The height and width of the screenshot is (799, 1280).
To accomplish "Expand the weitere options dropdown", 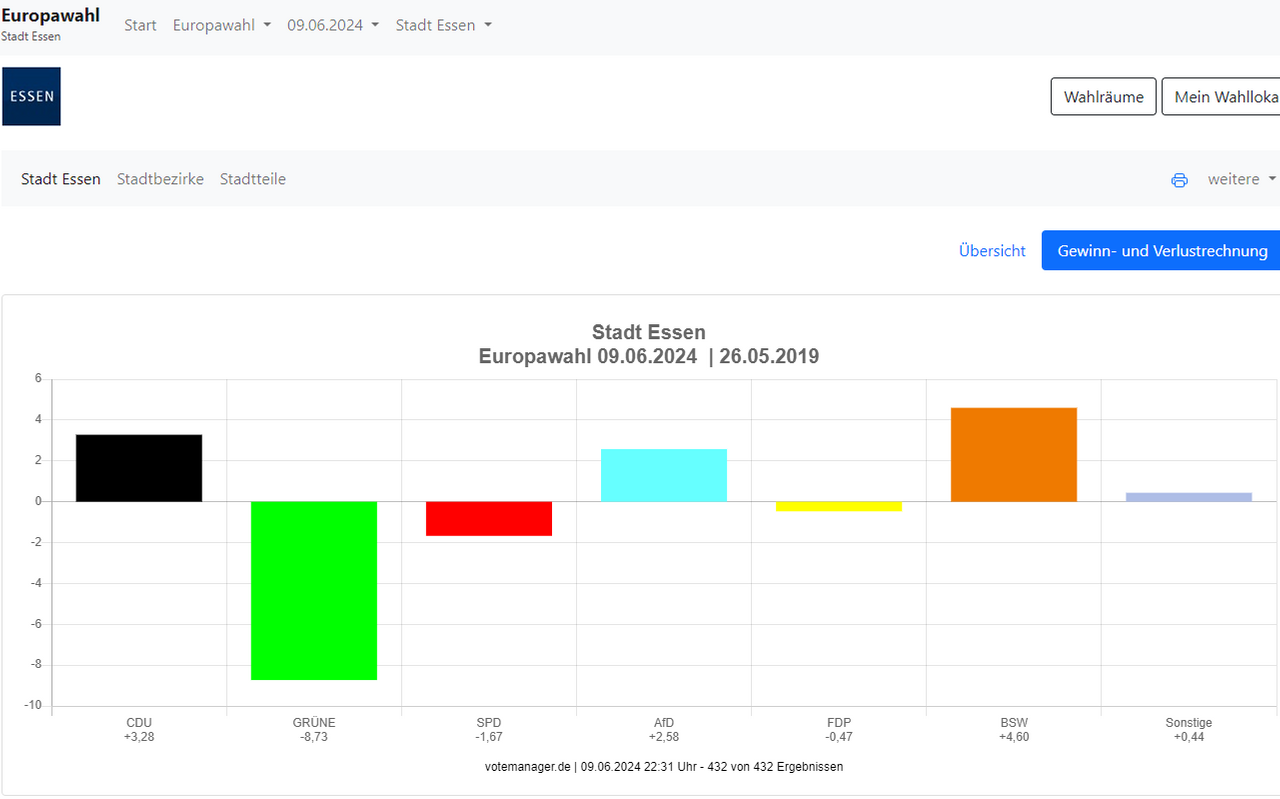I will 1241,179.
